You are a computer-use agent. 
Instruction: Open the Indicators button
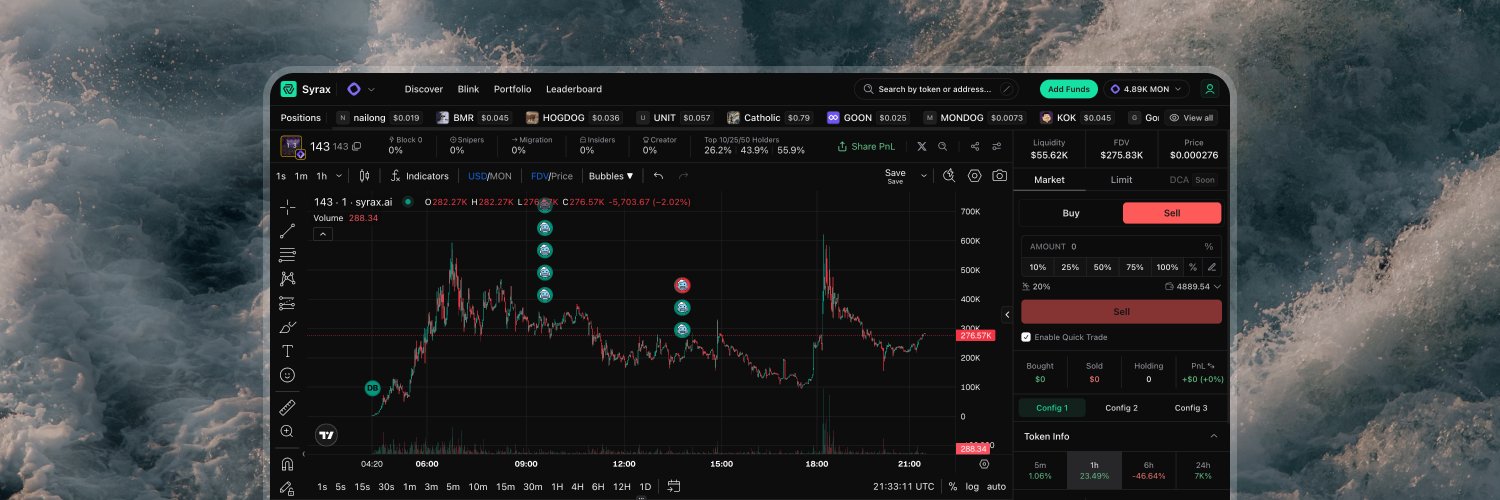pos(419,176)
